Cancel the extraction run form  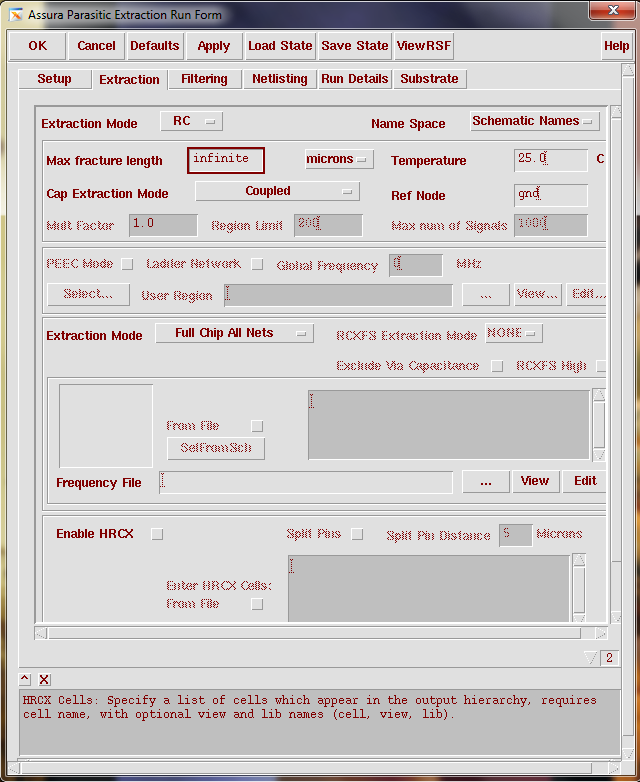click(x=96, y=46)
